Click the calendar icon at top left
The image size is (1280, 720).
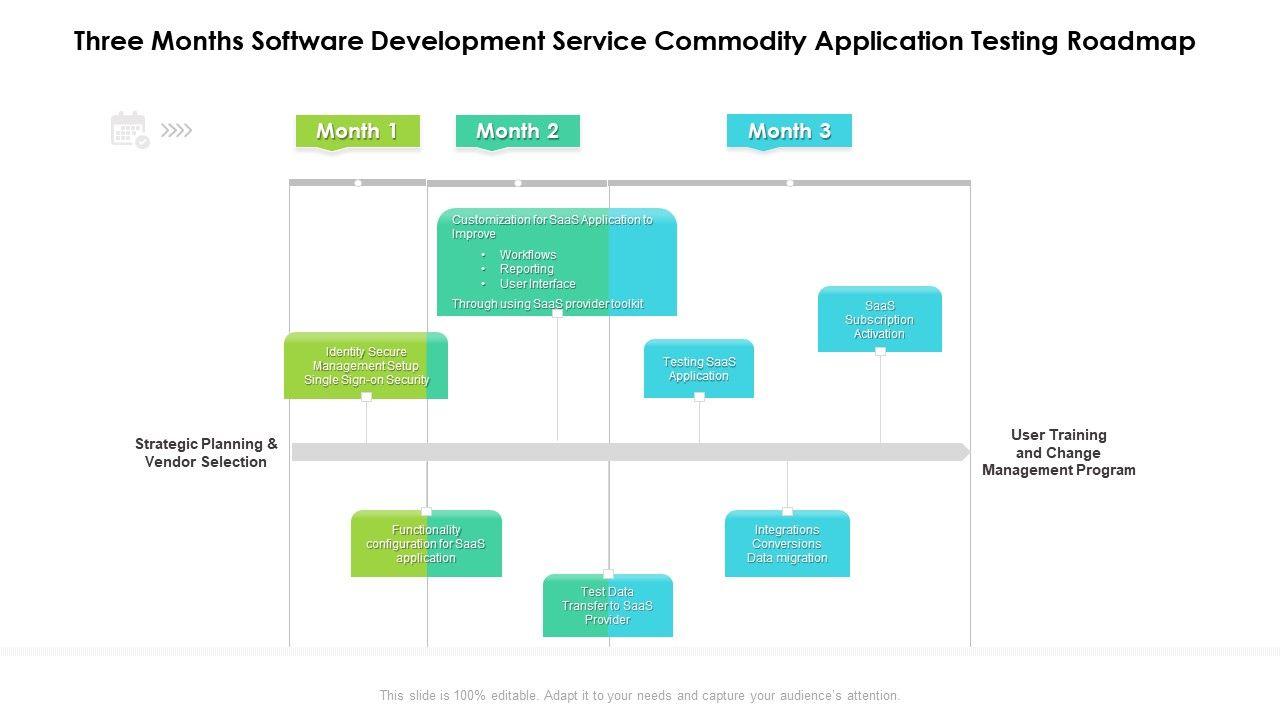129,130
